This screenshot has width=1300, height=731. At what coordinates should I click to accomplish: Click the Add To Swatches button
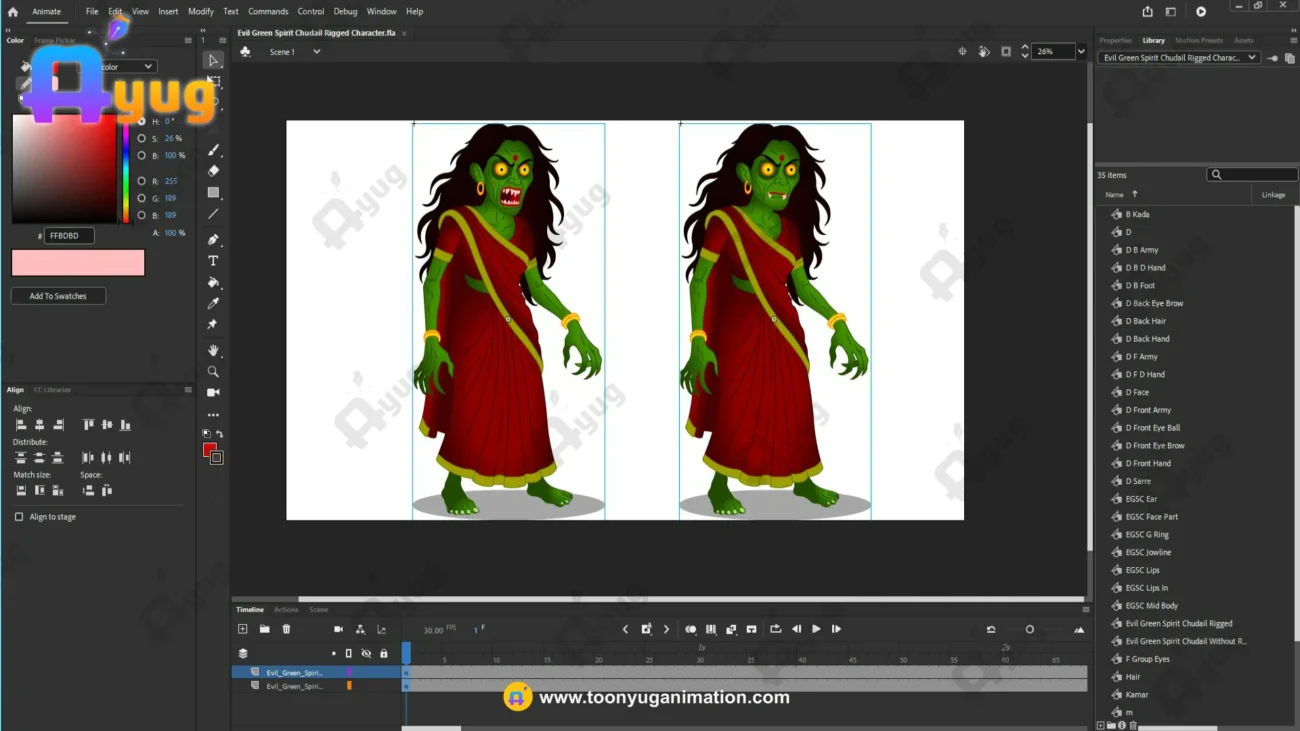(58, 296)
